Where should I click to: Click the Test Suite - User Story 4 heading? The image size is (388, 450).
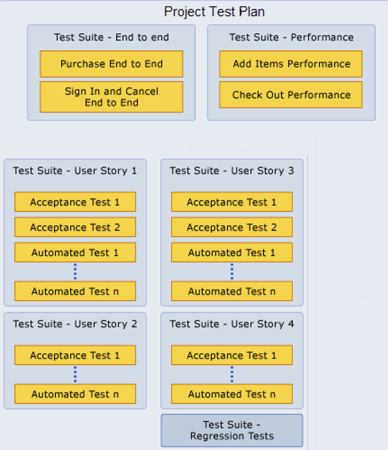232,324
